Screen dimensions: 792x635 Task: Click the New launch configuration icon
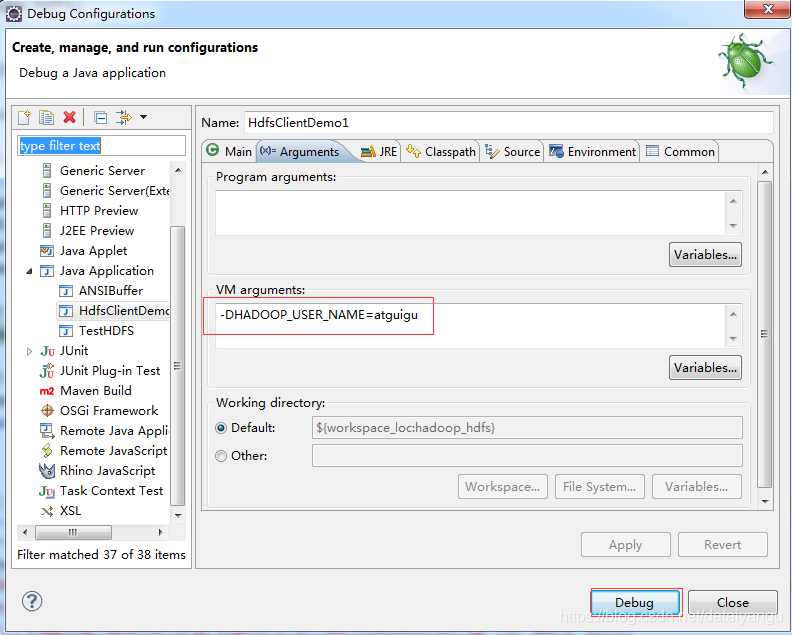(x=24, y=117)
